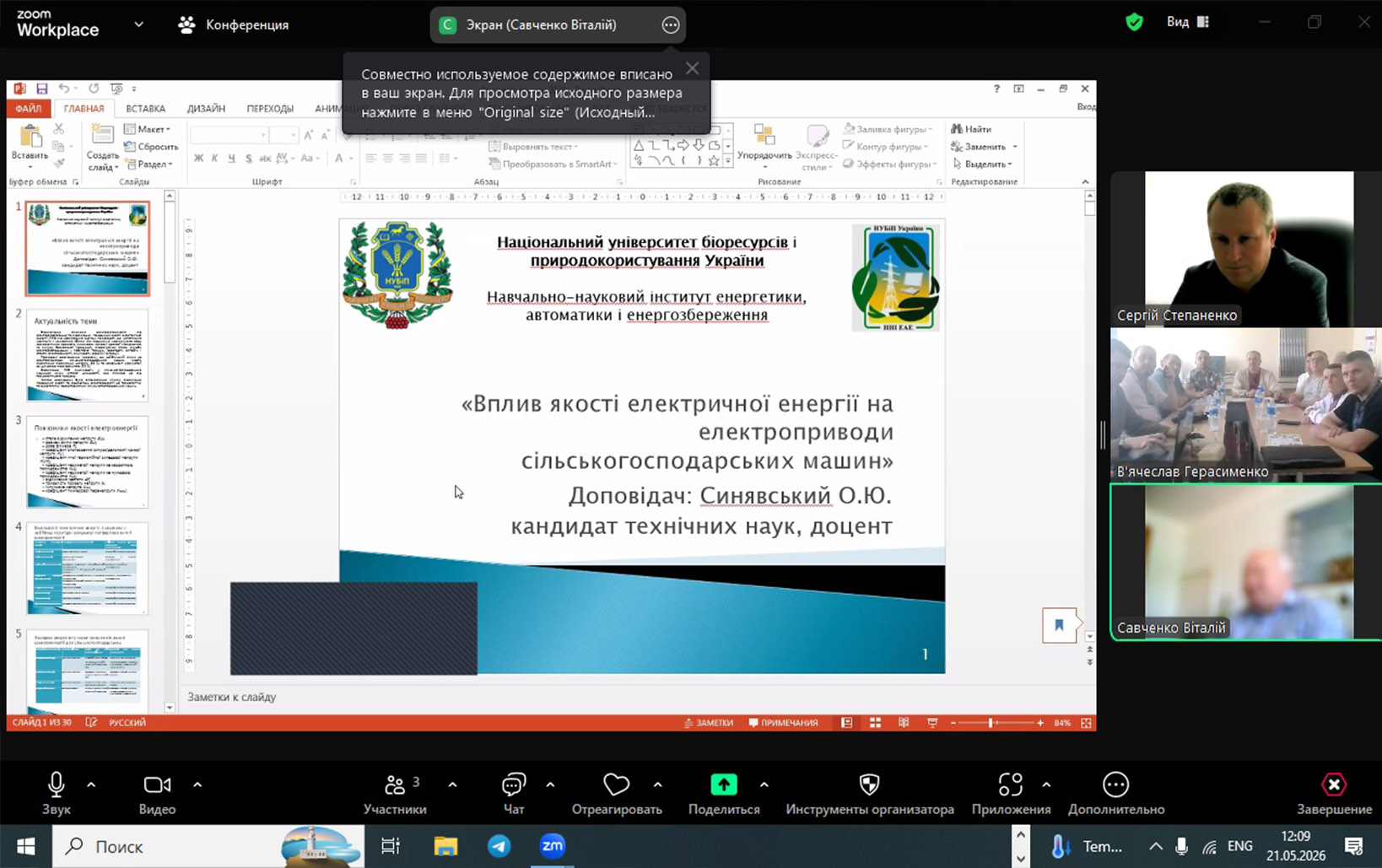Screen dimensions: 1382x868
Task: Open screen share options ellipsis menu
Action: tap(671, 25)
